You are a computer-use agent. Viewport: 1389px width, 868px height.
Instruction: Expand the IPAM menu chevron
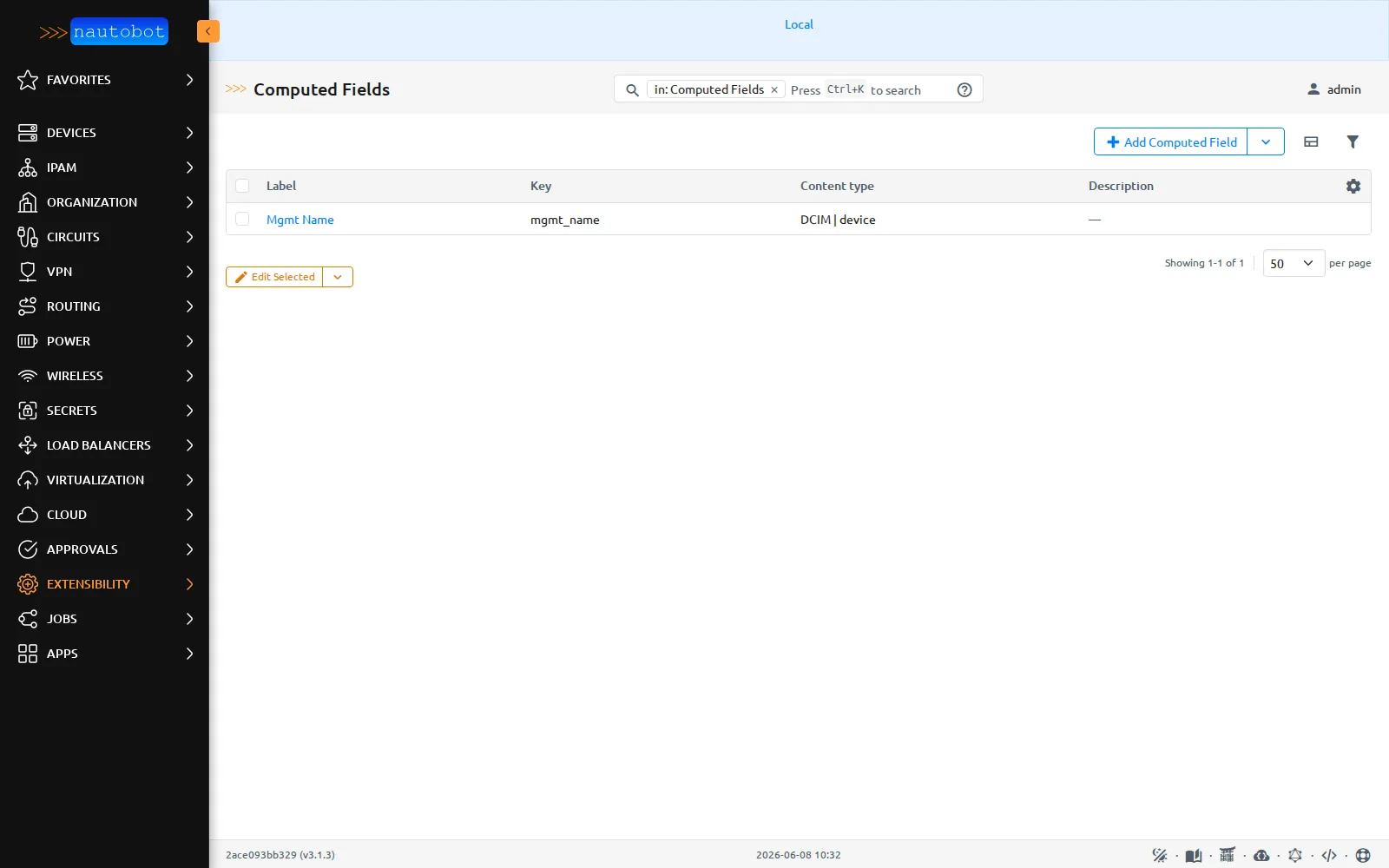coord(189,168)
